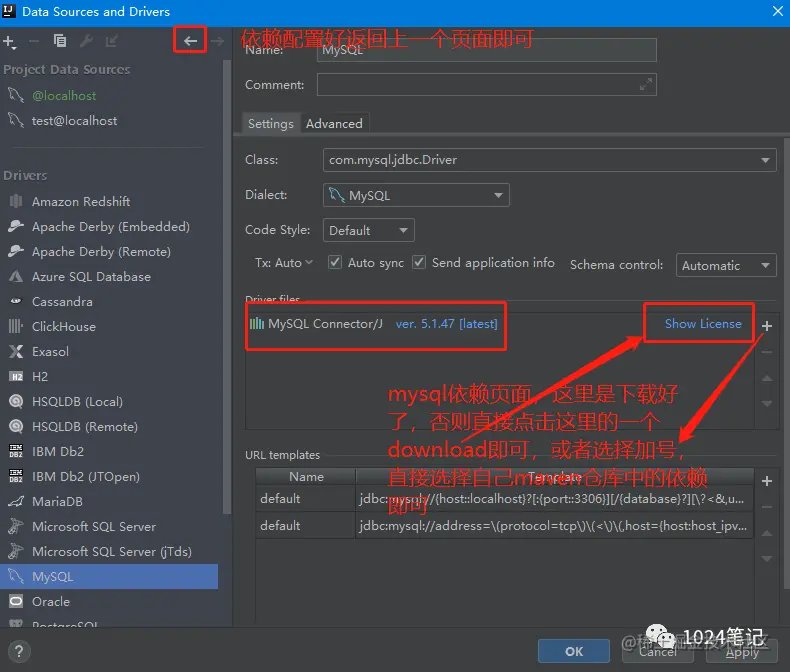Viewport: 790px width, 672px height.
Task: Select the Cassandra driver
Action: [x=109, y=301]
